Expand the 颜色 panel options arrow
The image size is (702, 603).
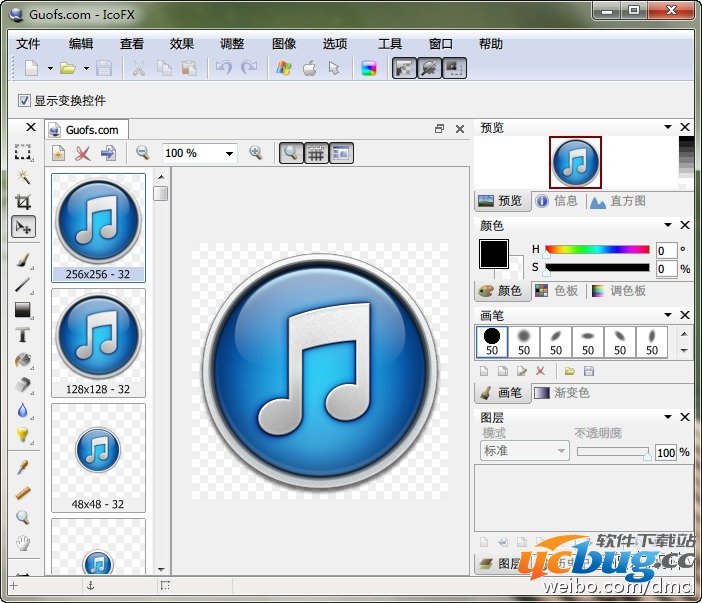(668, 225)
